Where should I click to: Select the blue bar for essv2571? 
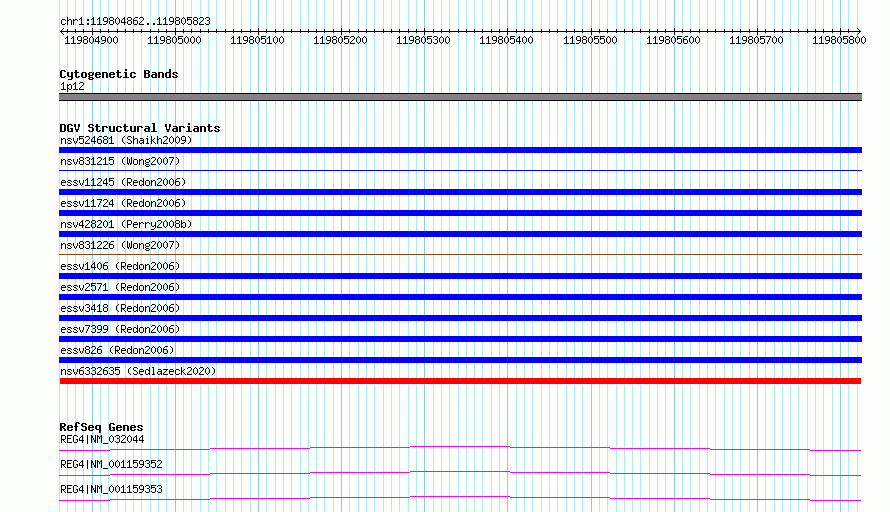pos(460,297)
